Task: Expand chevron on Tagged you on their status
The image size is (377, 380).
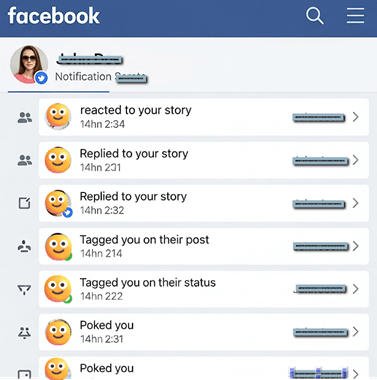Action: (x=356, y=289)
